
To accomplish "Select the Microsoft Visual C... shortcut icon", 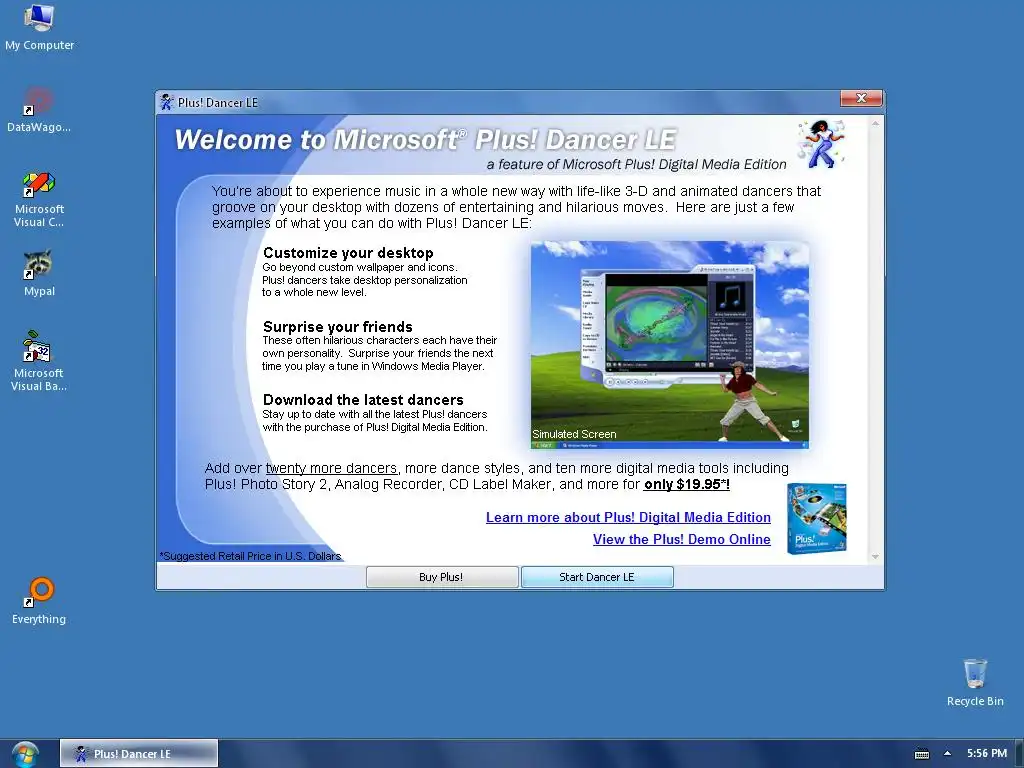I will pyautogui.click(x=39, y=199).
